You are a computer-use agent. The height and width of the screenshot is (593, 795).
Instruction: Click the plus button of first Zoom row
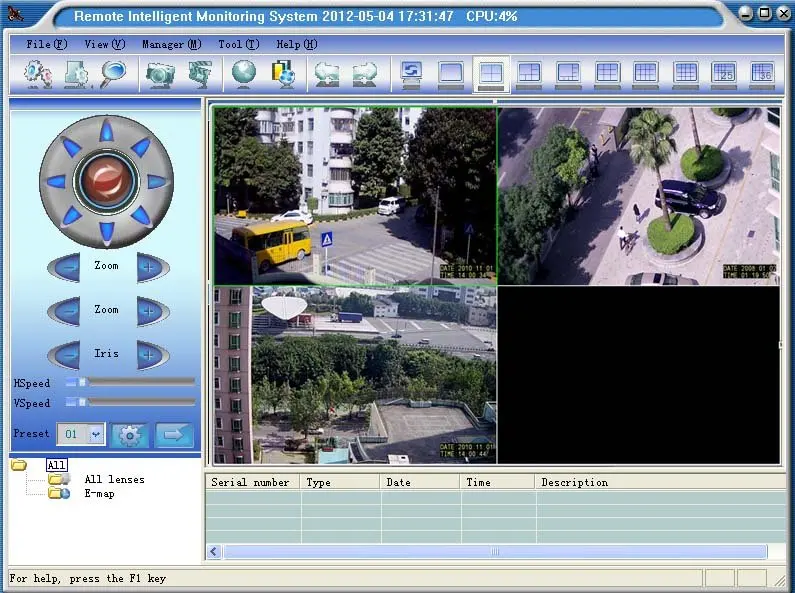[x=152, y=267]
